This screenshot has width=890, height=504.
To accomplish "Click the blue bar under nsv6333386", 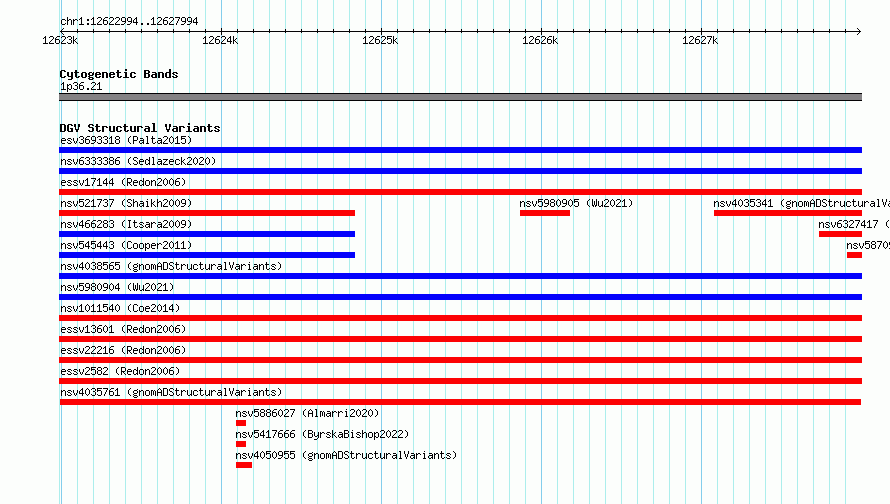I will click(460, 171).
